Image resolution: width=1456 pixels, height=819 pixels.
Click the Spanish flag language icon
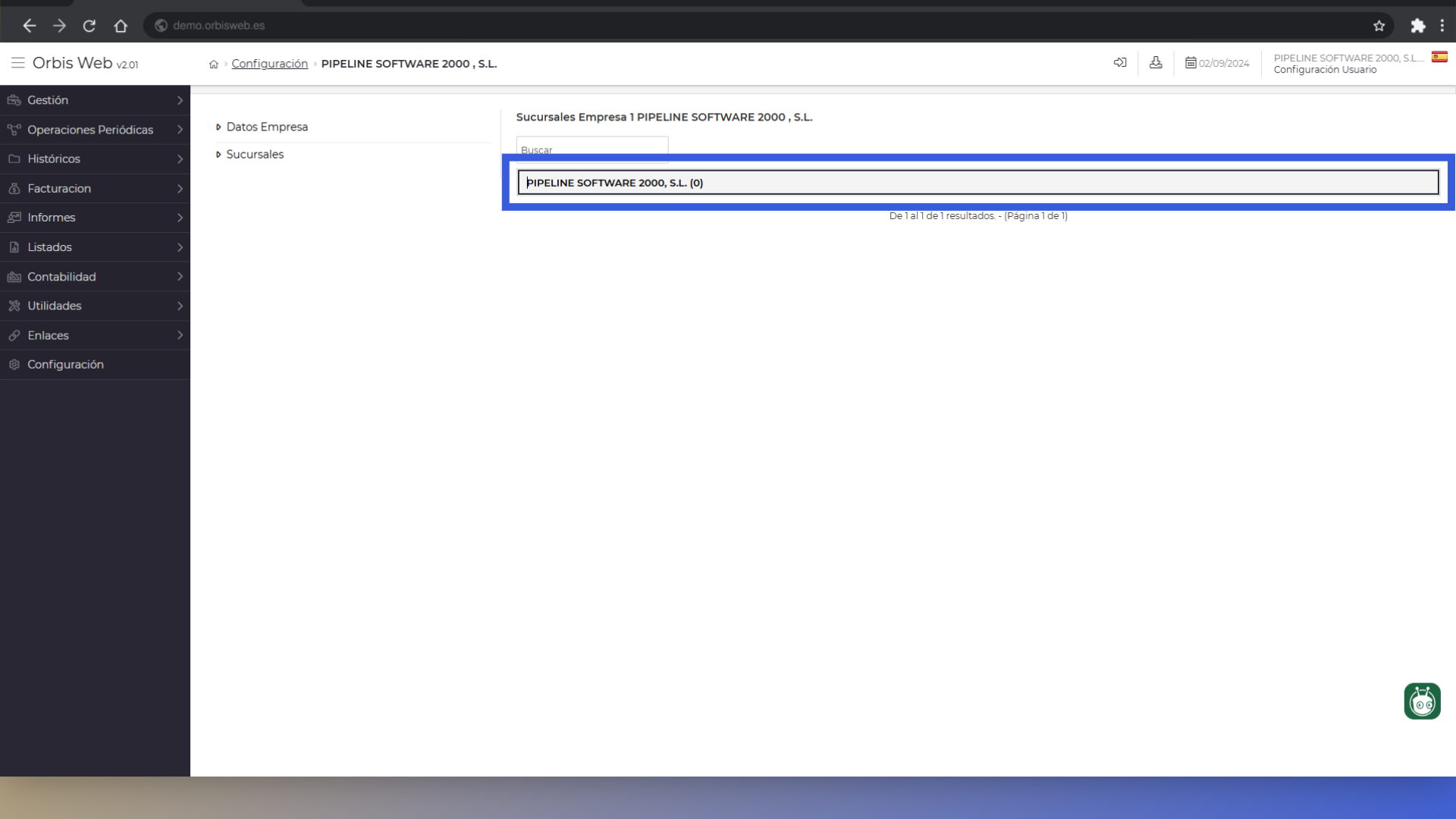[x=1439, y=57]
